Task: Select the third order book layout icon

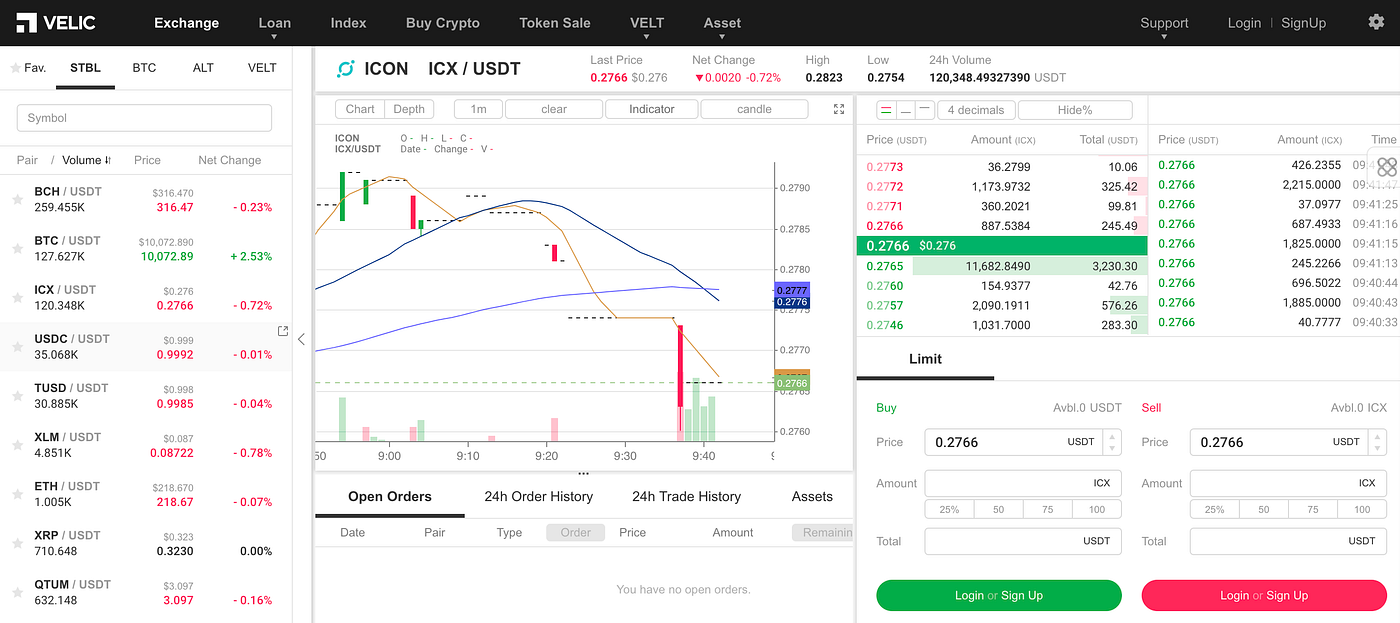Action: click(925, 110)
